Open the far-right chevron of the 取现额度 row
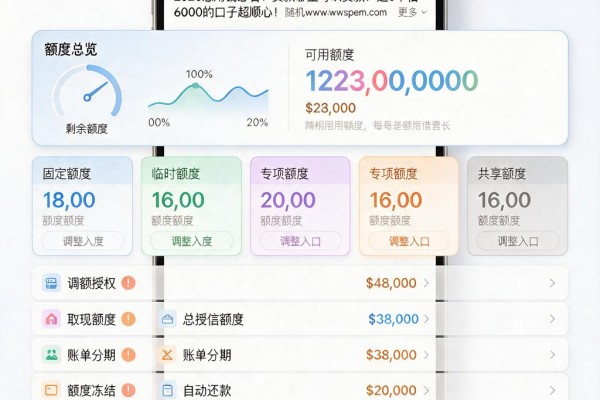Image resolution: width=600 pixels, height=400 pixels. (552, 319)
